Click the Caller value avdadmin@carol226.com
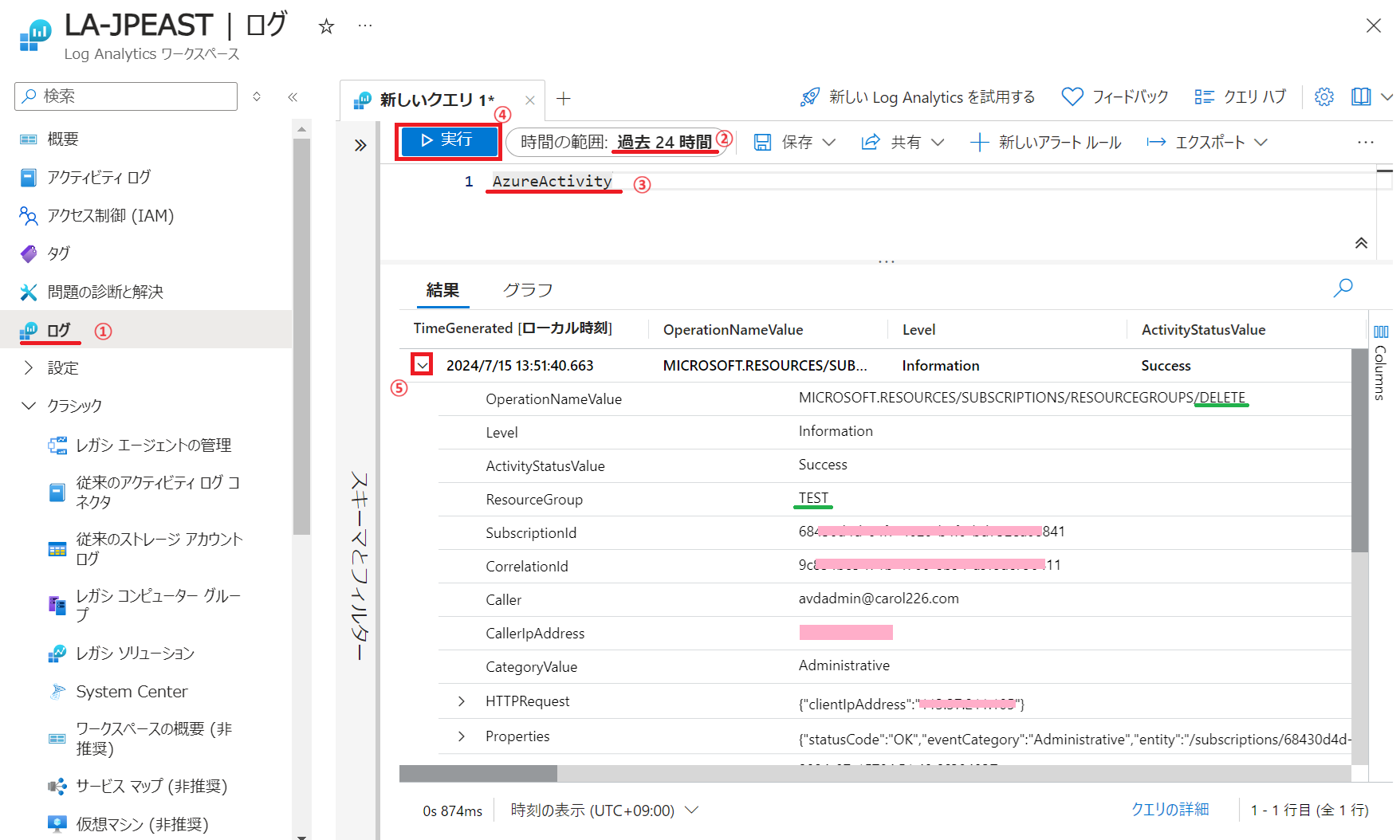This screenshot has width=1400, height=840. point(879,599)
